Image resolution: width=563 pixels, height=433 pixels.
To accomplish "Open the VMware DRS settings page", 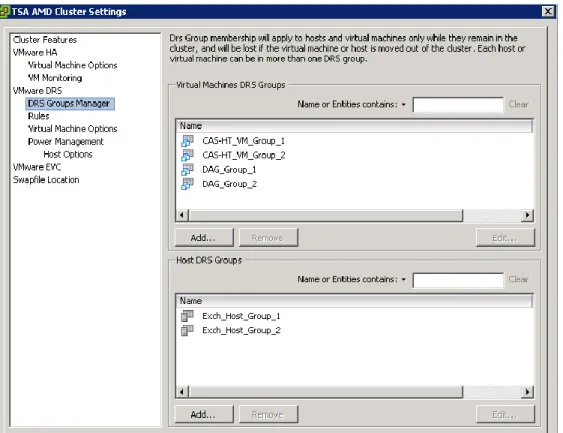I will [x=37, y=90].
